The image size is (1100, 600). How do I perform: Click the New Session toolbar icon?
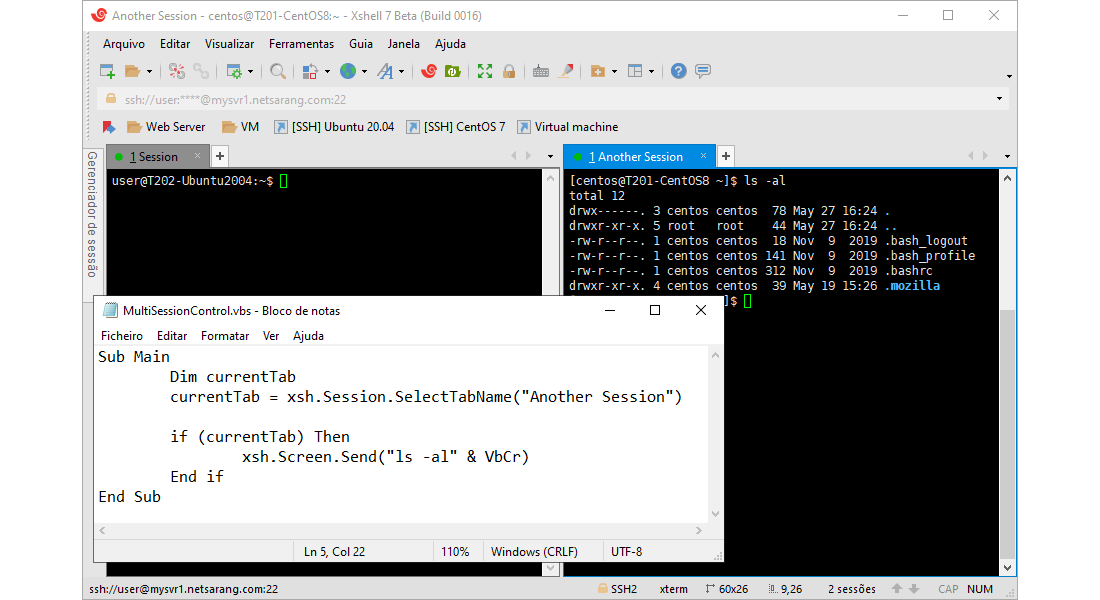(107, 71)
